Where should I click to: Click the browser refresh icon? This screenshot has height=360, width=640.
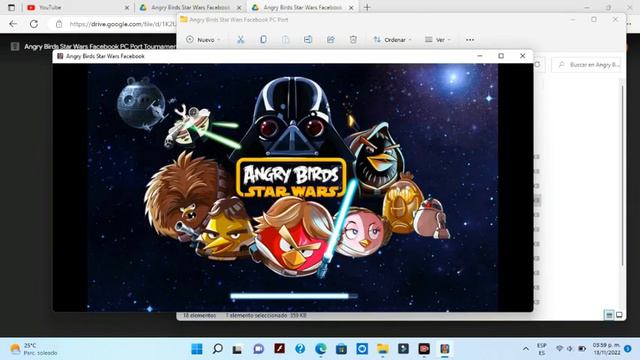(34, 24)
